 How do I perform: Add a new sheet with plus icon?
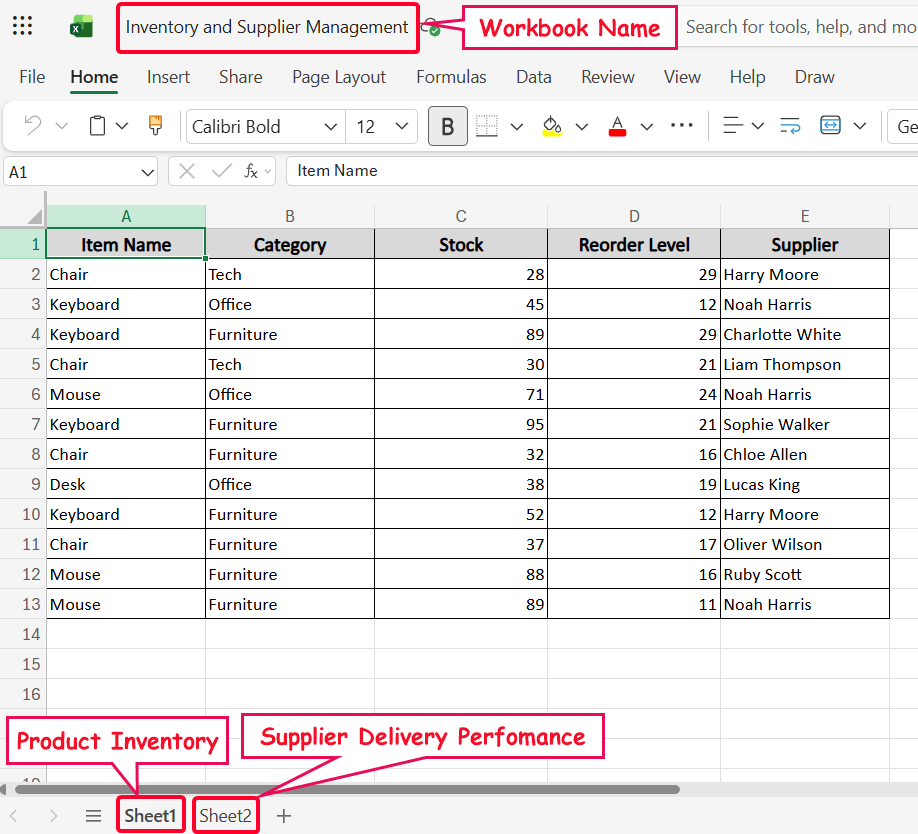(284, 816)
